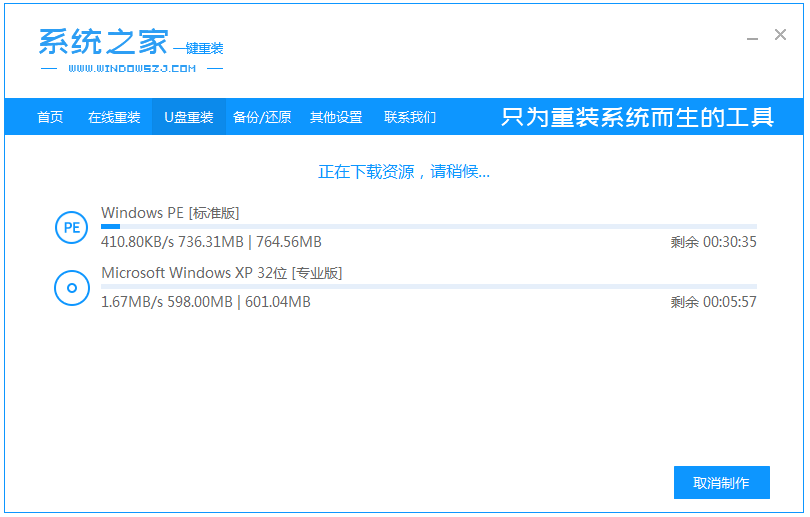This screenshot has height=517, width=810.
Task: Click the 剩余 00:05:57 remaining time
Action: pyautogui.click(x=713, y=302)
